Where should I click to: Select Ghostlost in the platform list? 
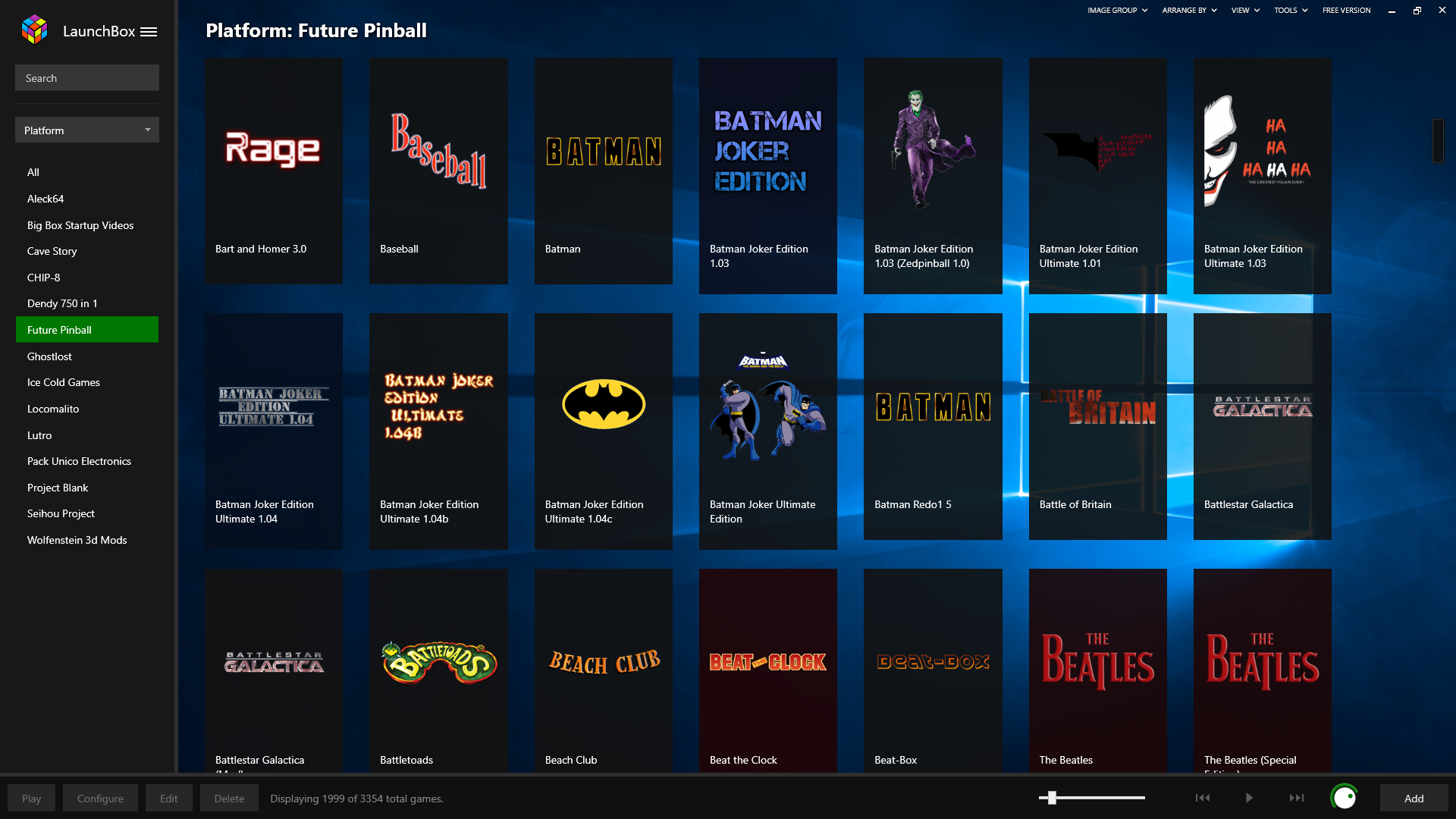coord(87,356)
